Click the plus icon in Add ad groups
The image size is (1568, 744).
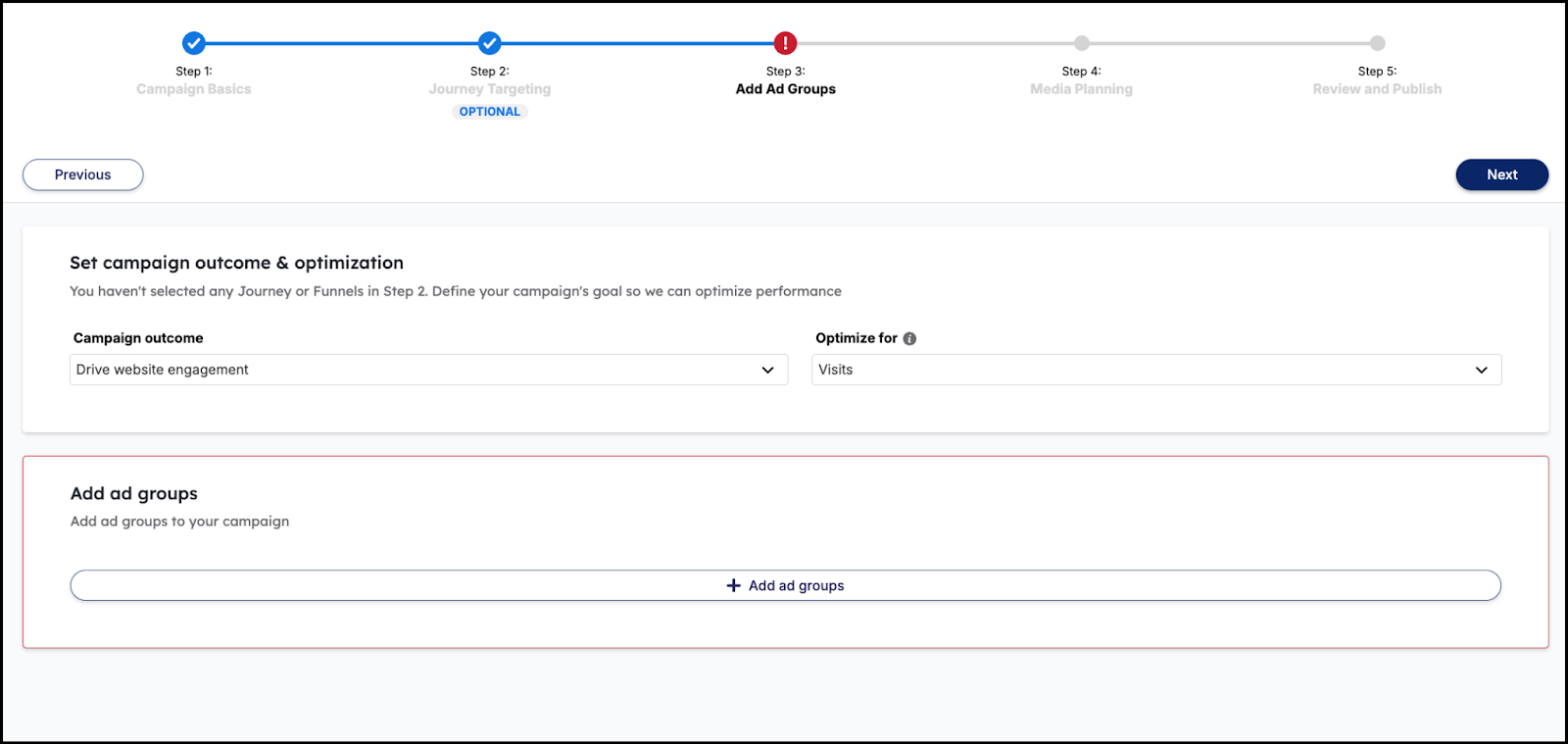click(x=733, y=585)
